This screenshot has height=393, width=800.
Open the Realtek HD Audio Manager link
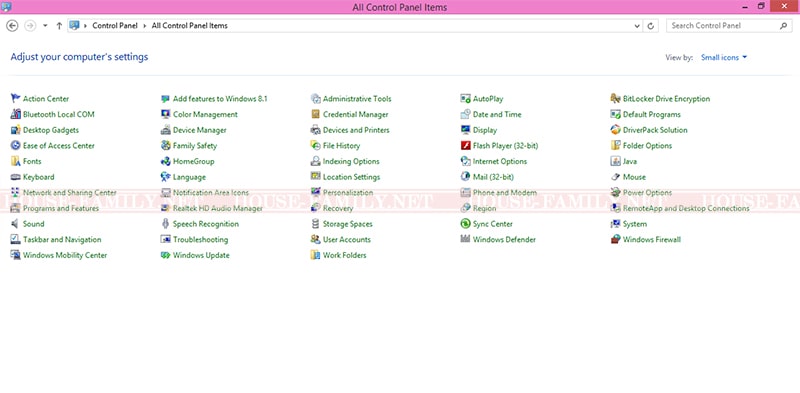(x=218, y=208)
